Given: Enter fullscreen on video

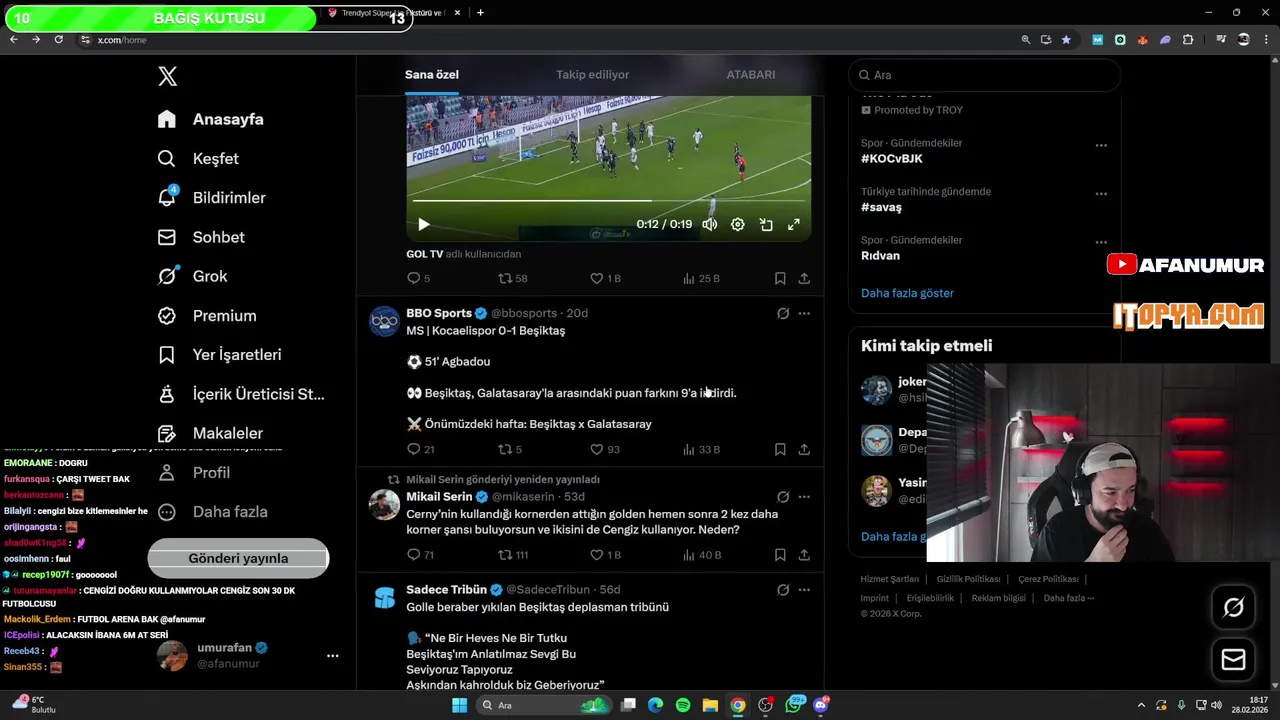Looking at the screenshot, I should coord(794,225).
